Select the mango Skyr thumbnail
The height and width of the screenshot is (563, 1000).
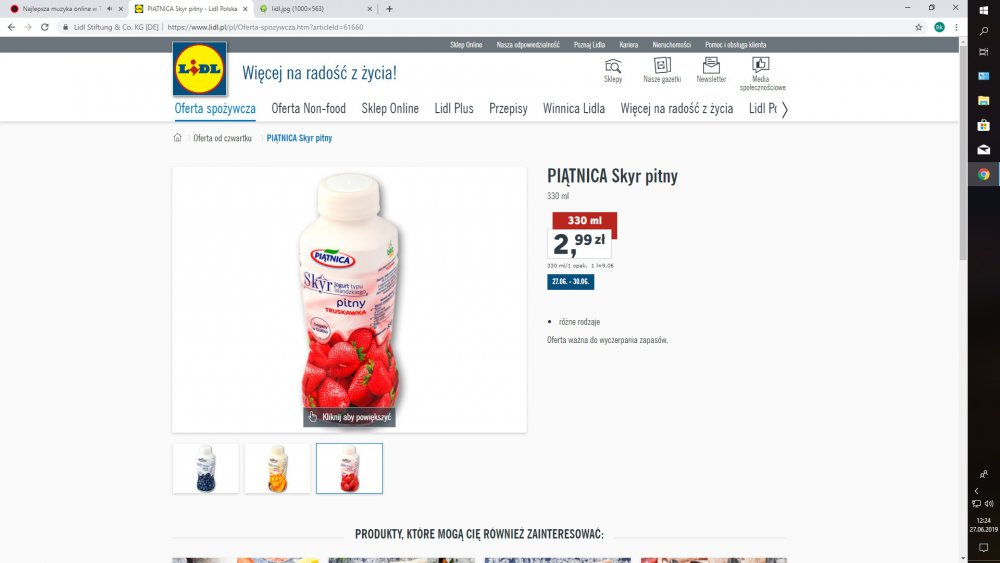[x=277, y=469]
